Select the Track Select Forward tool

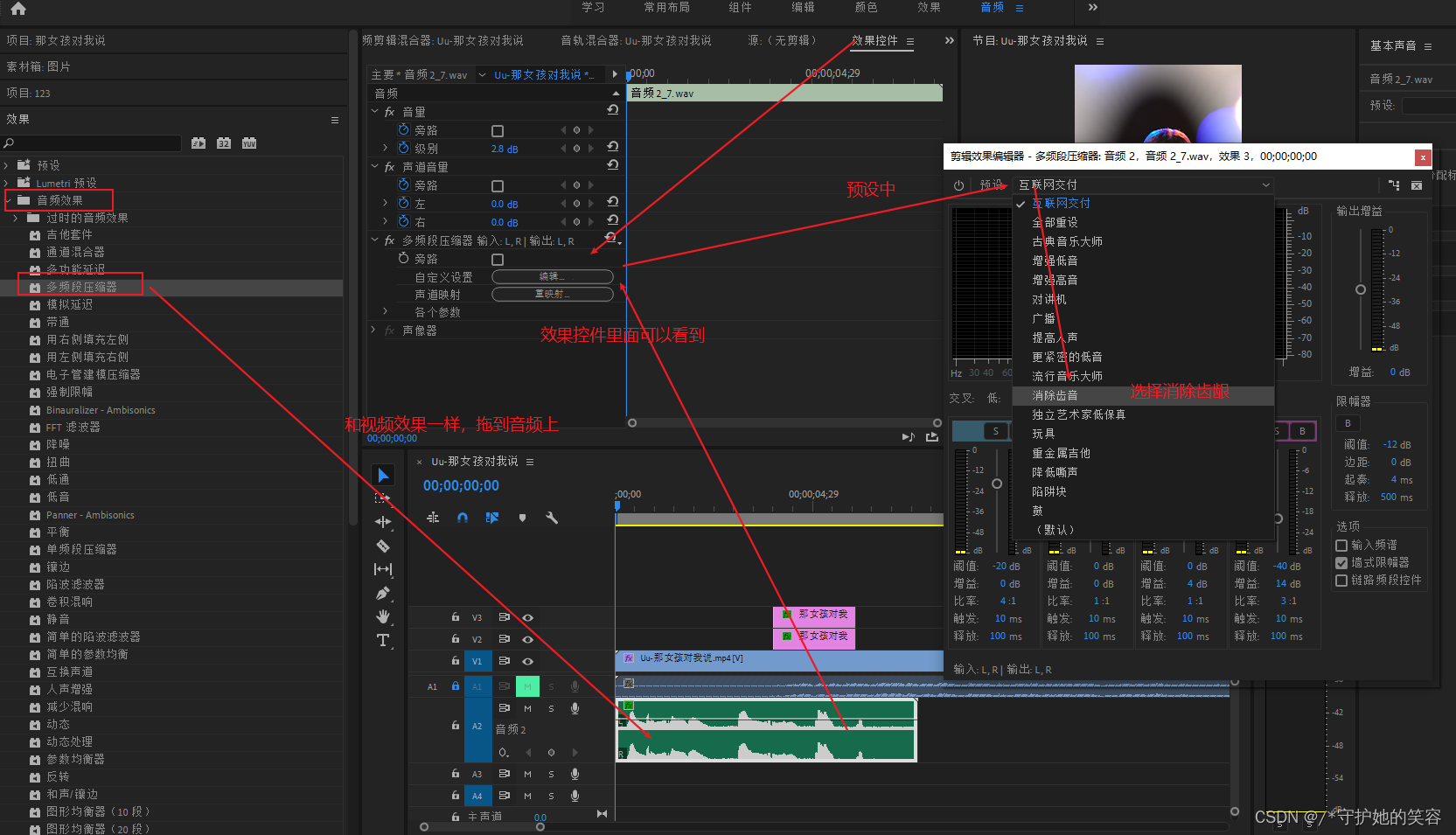[382, 498]
